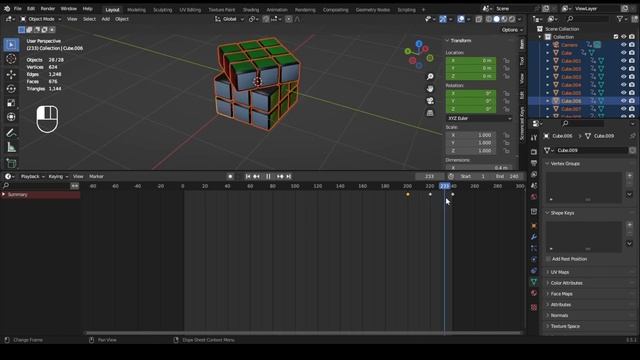This screenshot has width=640, height=360.
Task: Select the Transform tool
Action: [x=11, y=117]
